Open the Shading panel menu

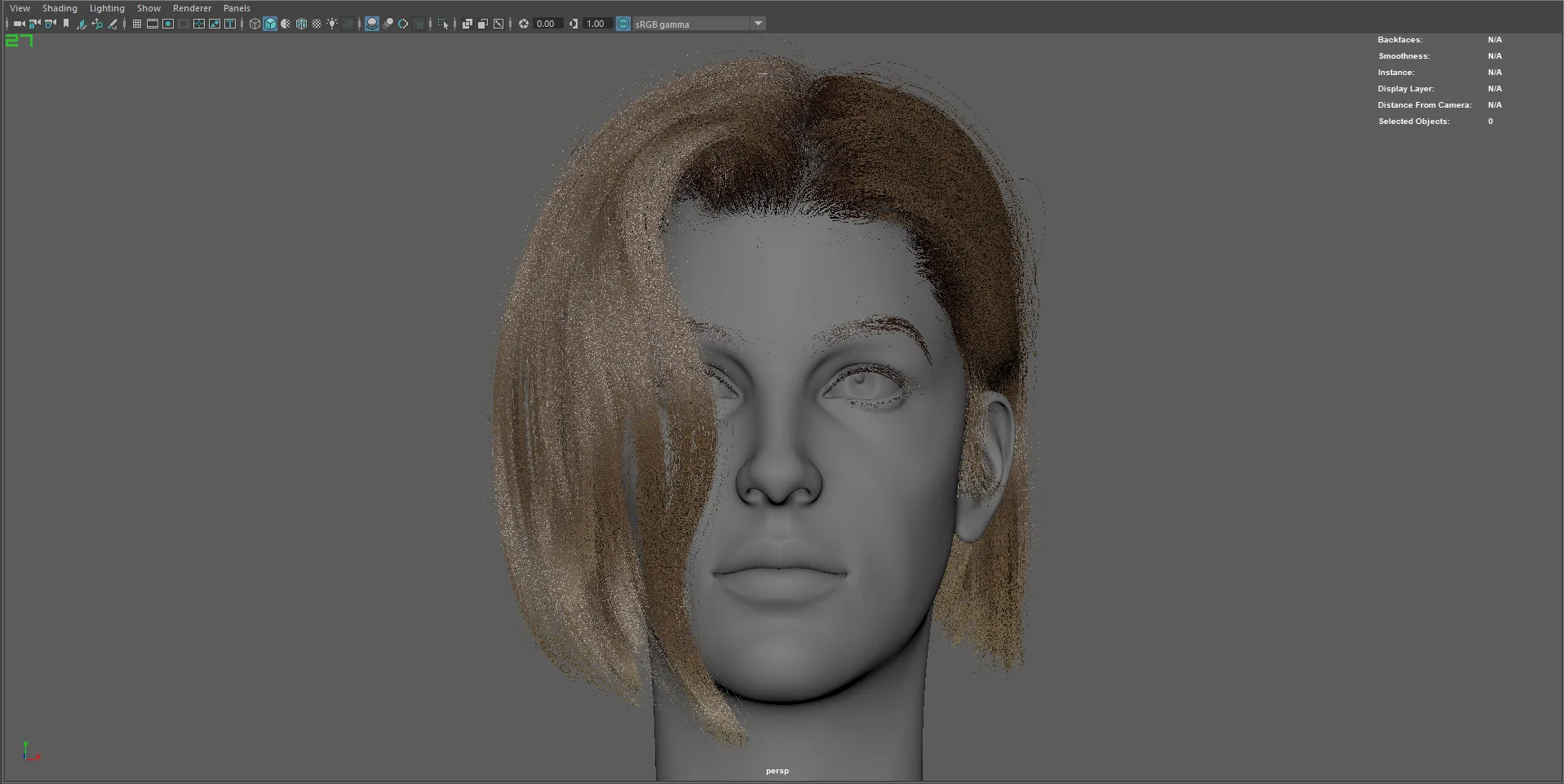click(x=60, y=8)
